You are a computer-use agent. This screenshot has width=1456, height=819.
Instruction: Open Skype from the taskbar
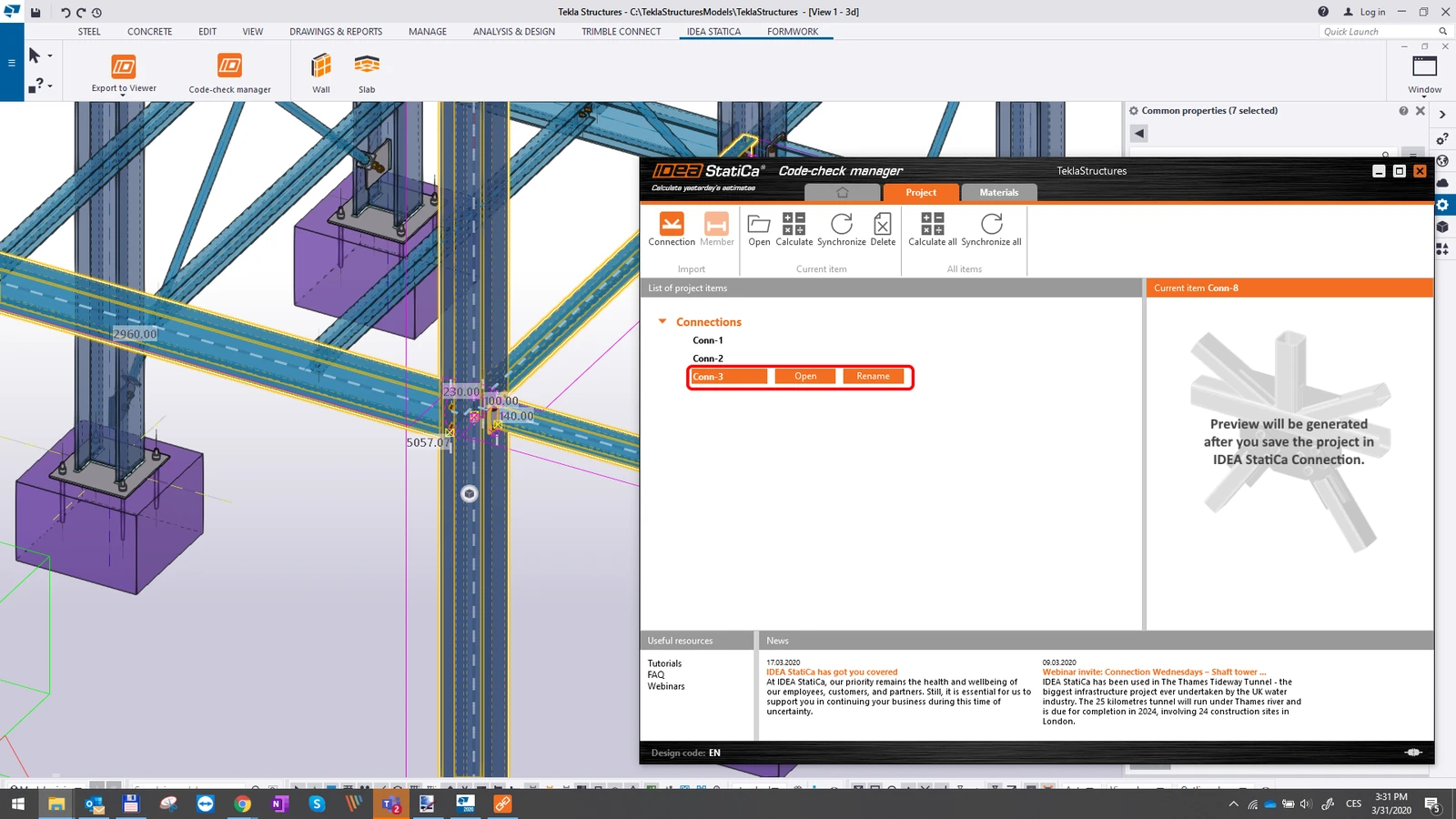pos(317,804)
